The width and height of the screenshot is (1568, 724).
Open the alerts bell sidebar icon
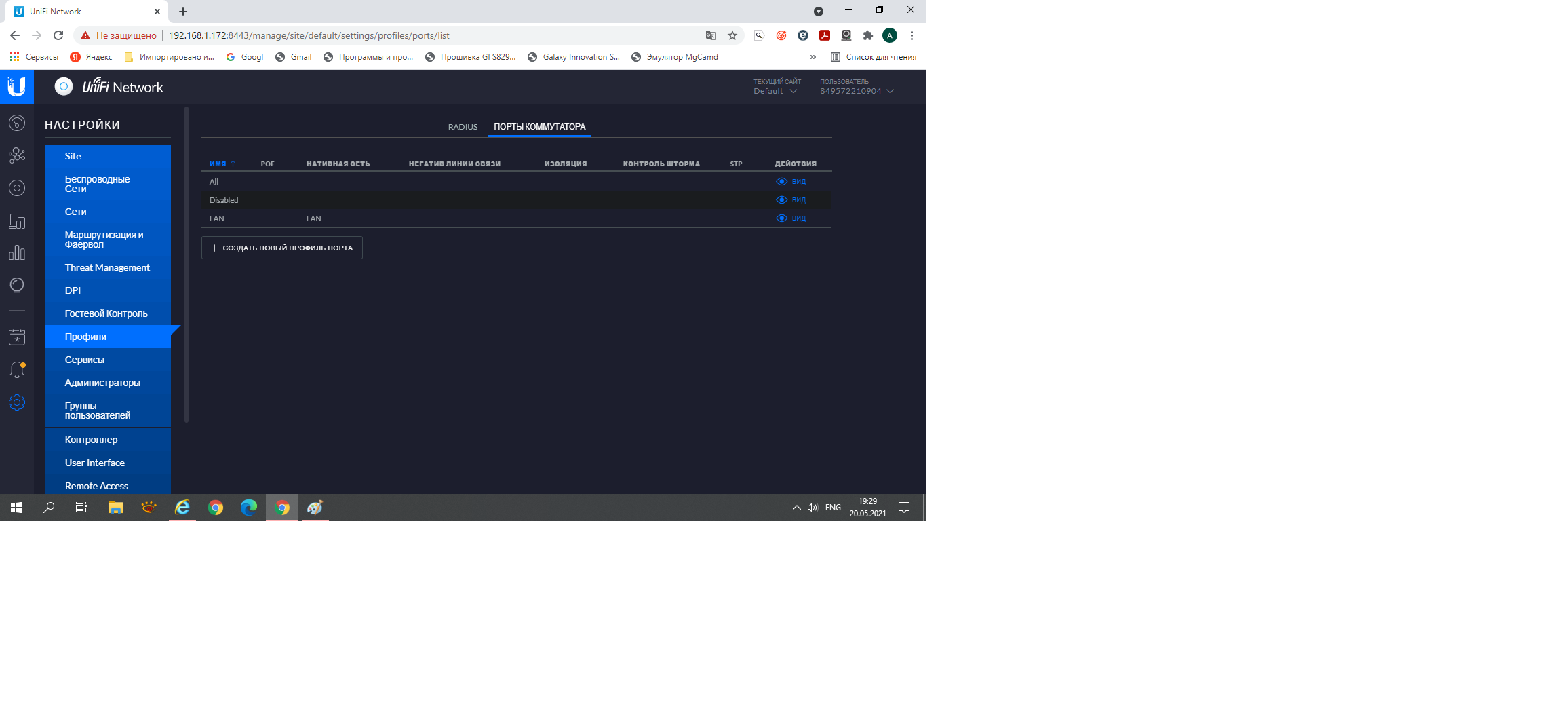(17, 370)
